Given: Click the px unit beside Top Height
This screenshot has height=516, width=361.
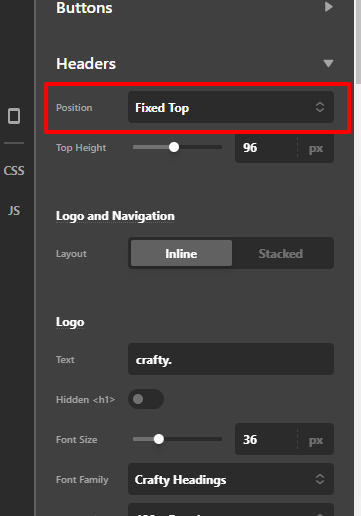Looking at the screenshot, I should [x=316, y=148].
